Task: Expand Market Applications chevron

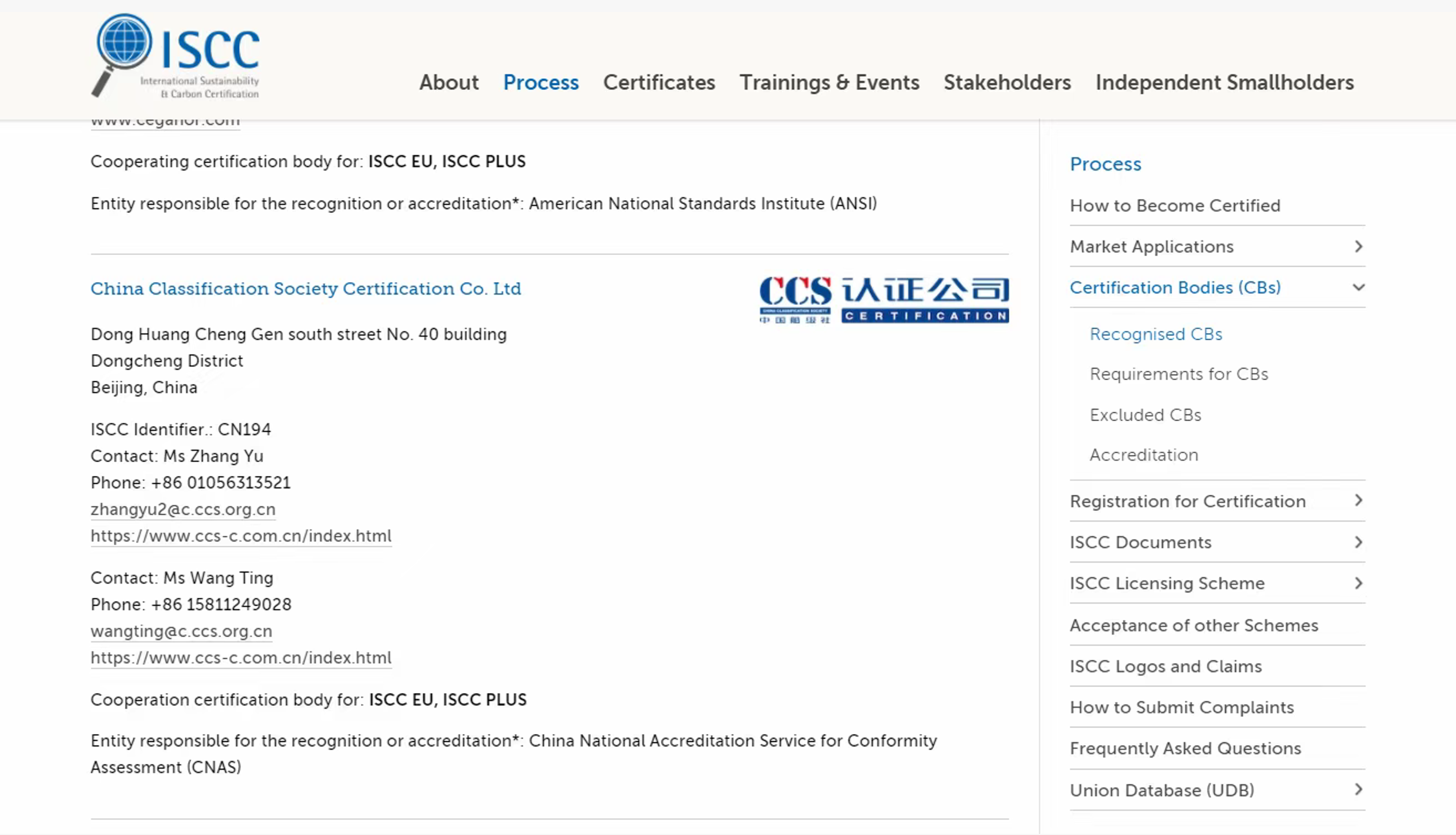Action: (x=1358, y=247)
